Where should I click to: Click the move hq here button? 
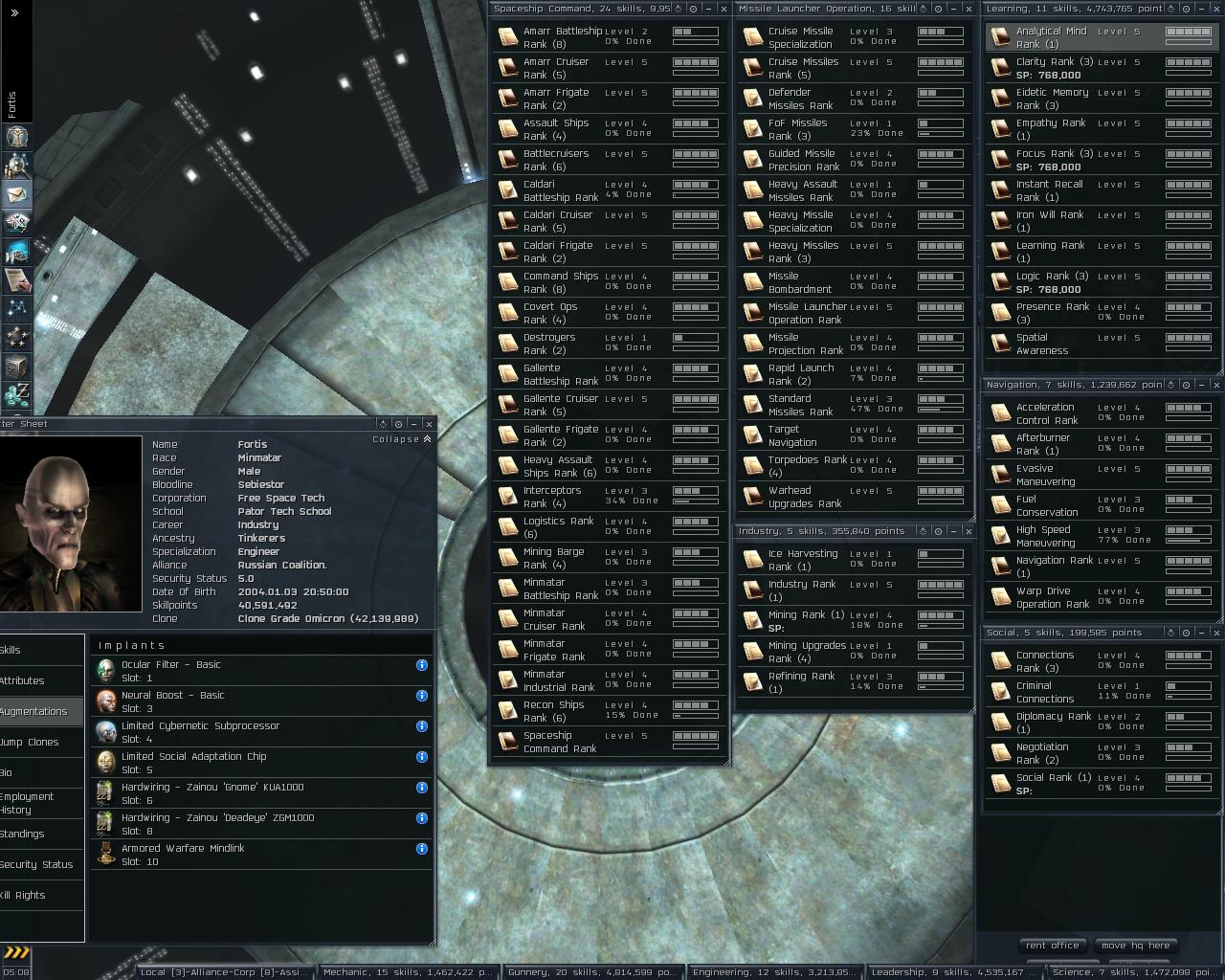click(x=1136, y=946)
